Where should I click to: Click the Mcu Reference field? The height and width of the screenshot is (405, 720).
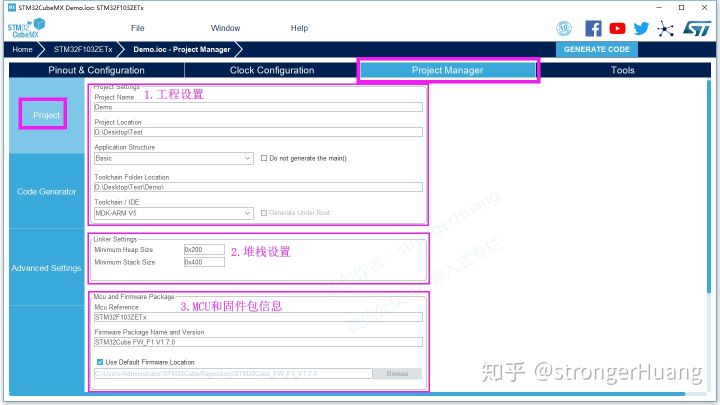click(258, 317)
